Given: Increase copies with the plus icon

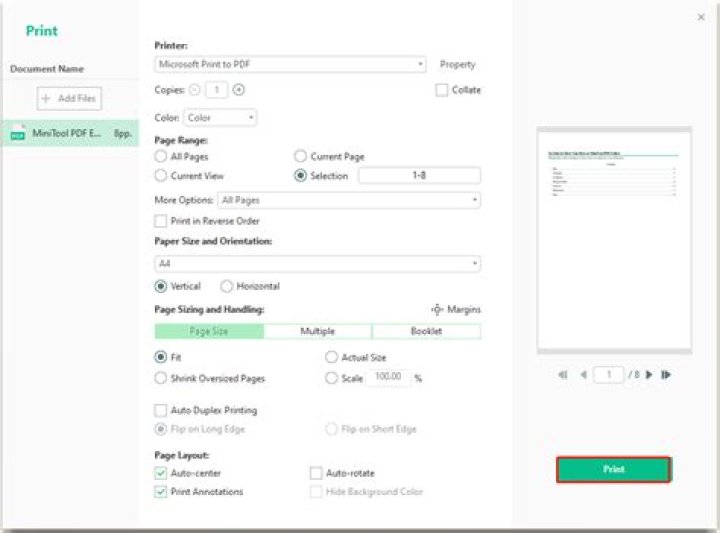Looking at the screenshot, I should (238, 90).
